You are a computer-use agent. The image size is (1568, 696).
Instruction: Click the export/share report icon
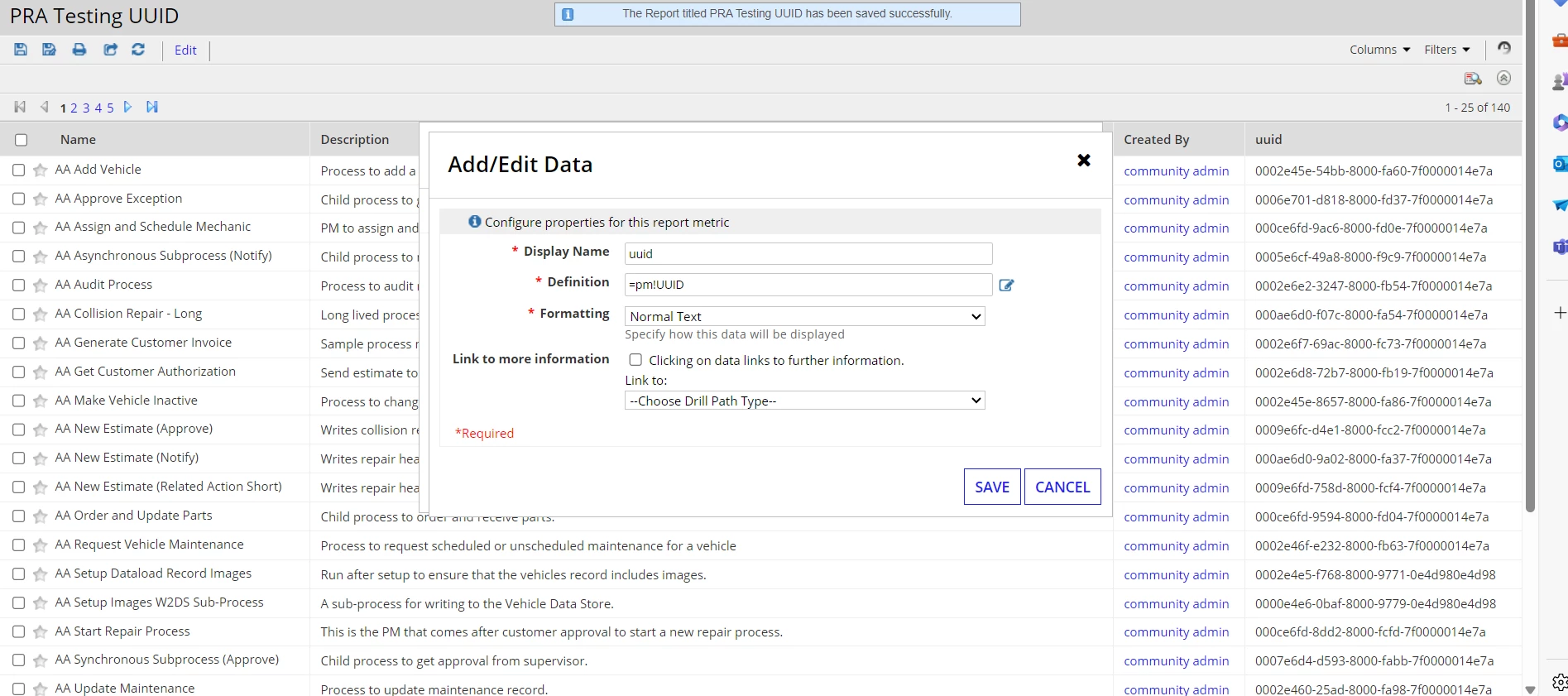[110, 50]
